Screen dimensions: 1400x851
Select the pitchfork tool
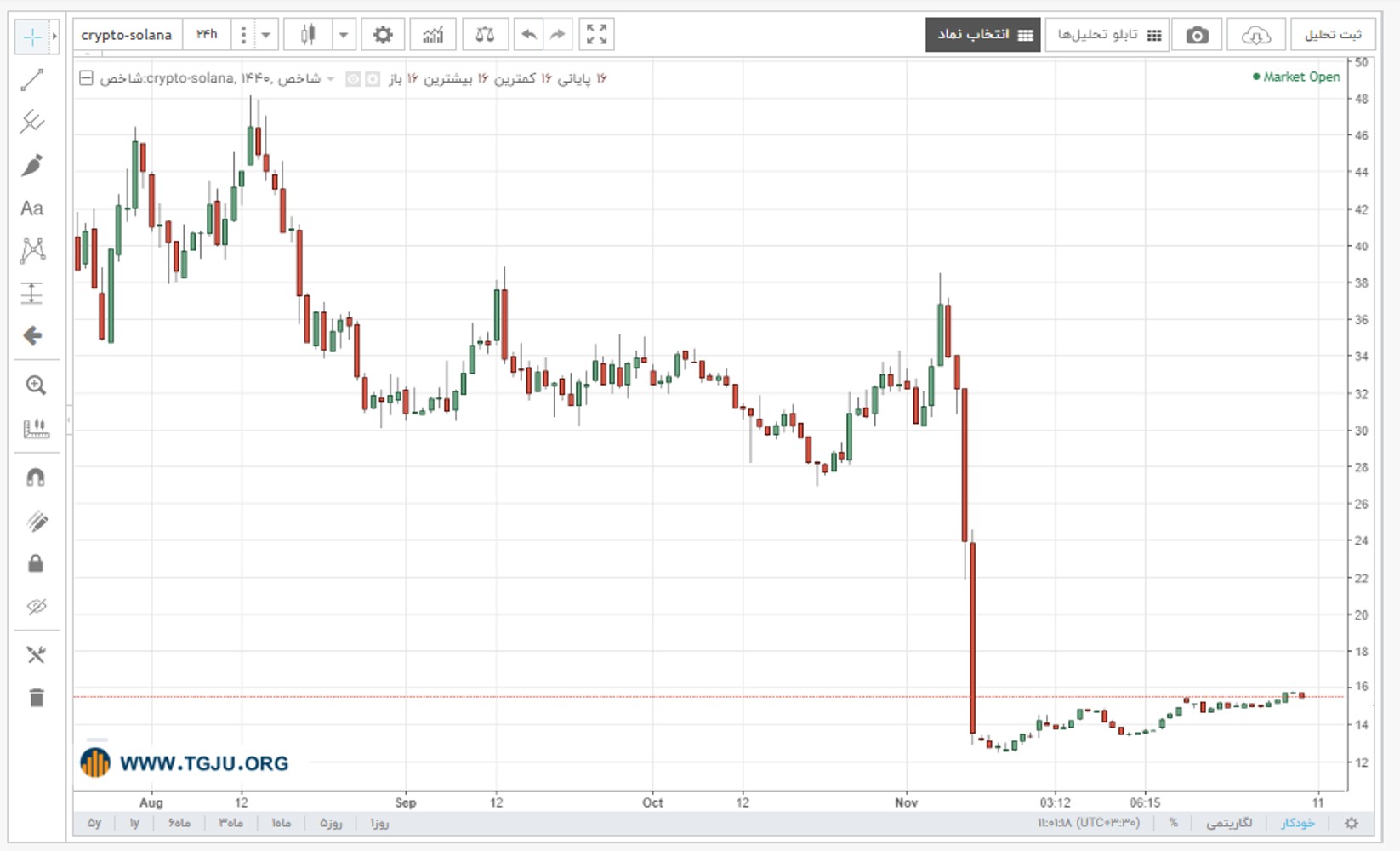coord(32,122)
